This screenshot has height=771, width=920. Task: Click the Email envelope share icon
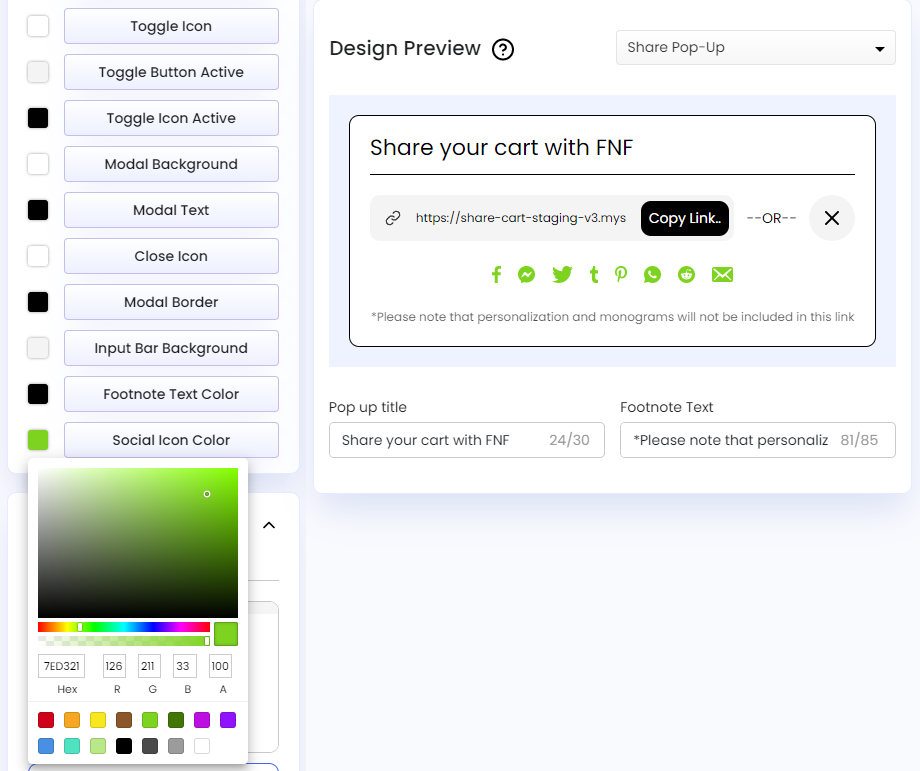[x=722, y=274]
